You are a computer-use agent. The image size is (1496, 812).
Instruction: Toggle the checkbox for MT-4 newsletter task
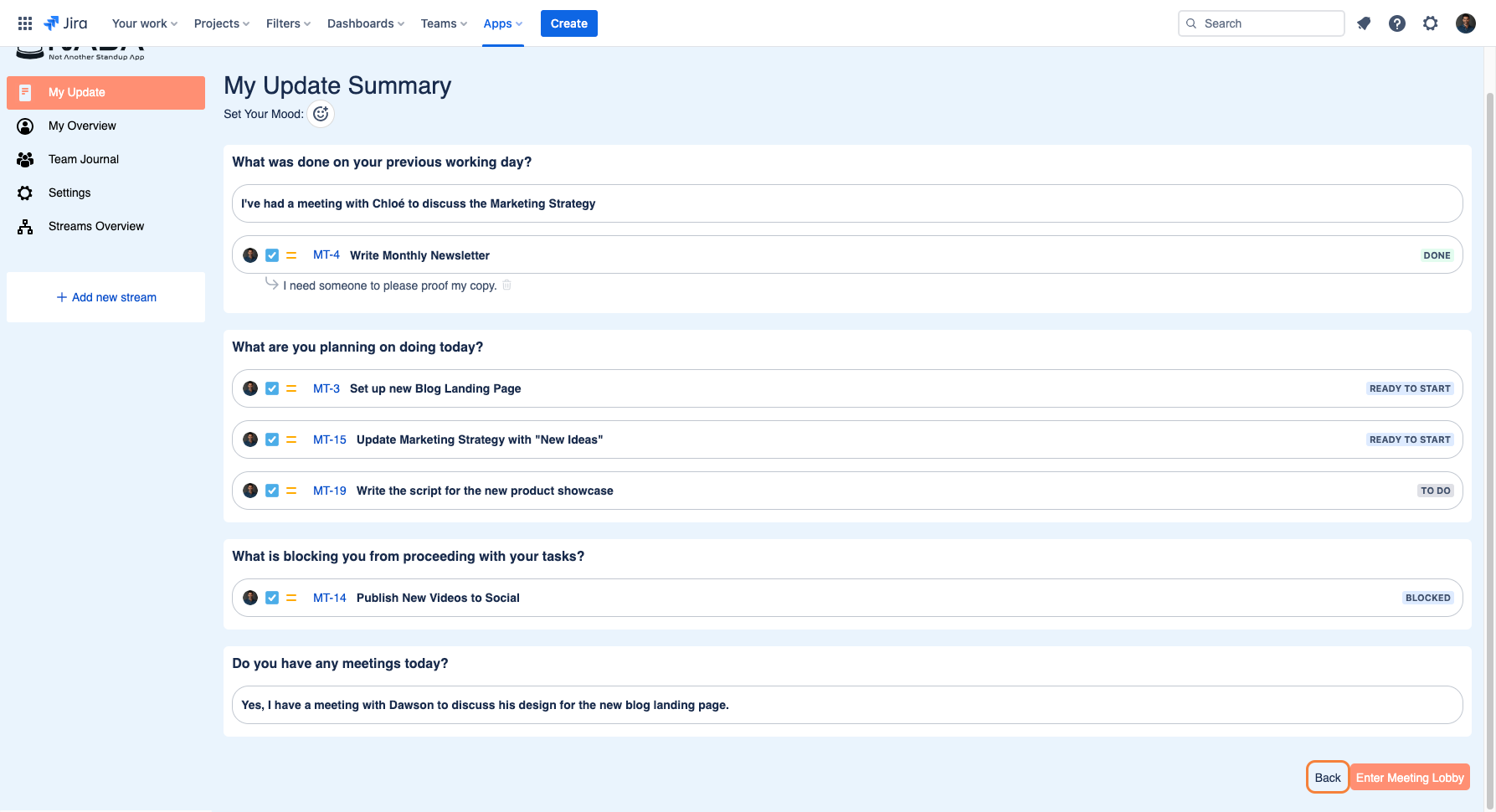click(x=272, y=255)
